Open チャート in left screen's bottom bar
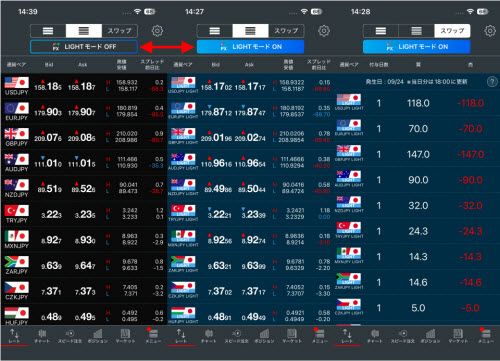This screenshot has width=500, height=361. coord(42,336)
